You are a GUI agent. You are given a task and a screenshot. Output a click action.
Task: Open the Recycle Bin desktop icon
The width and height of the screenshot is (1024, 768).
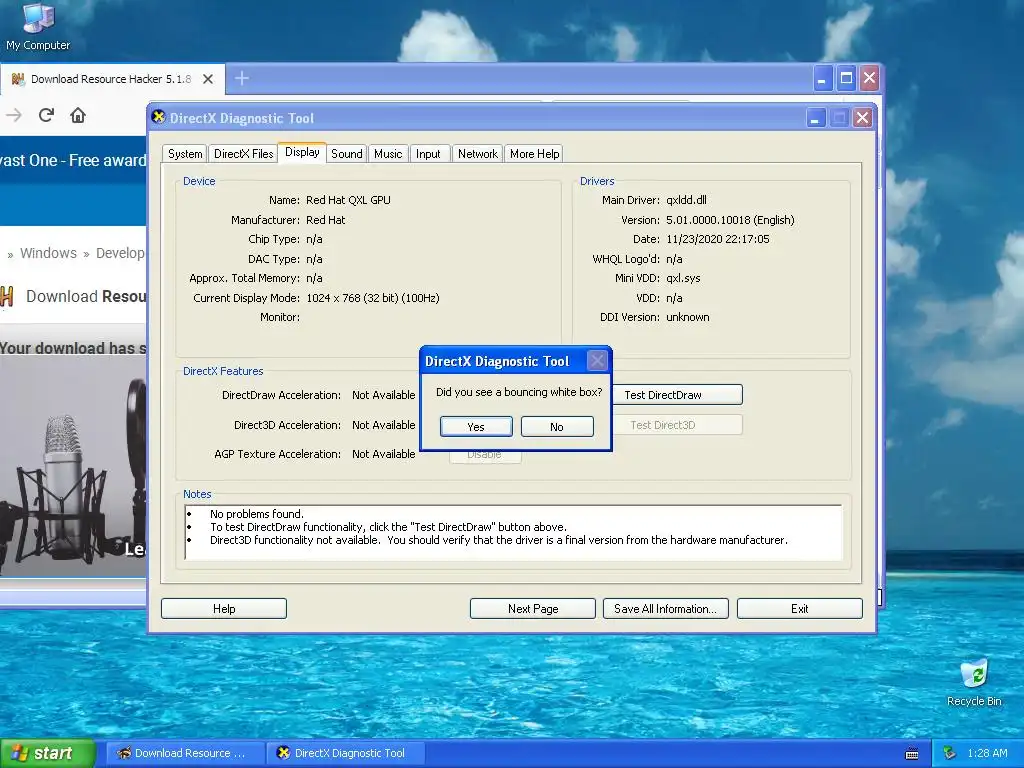click(974, 683)
